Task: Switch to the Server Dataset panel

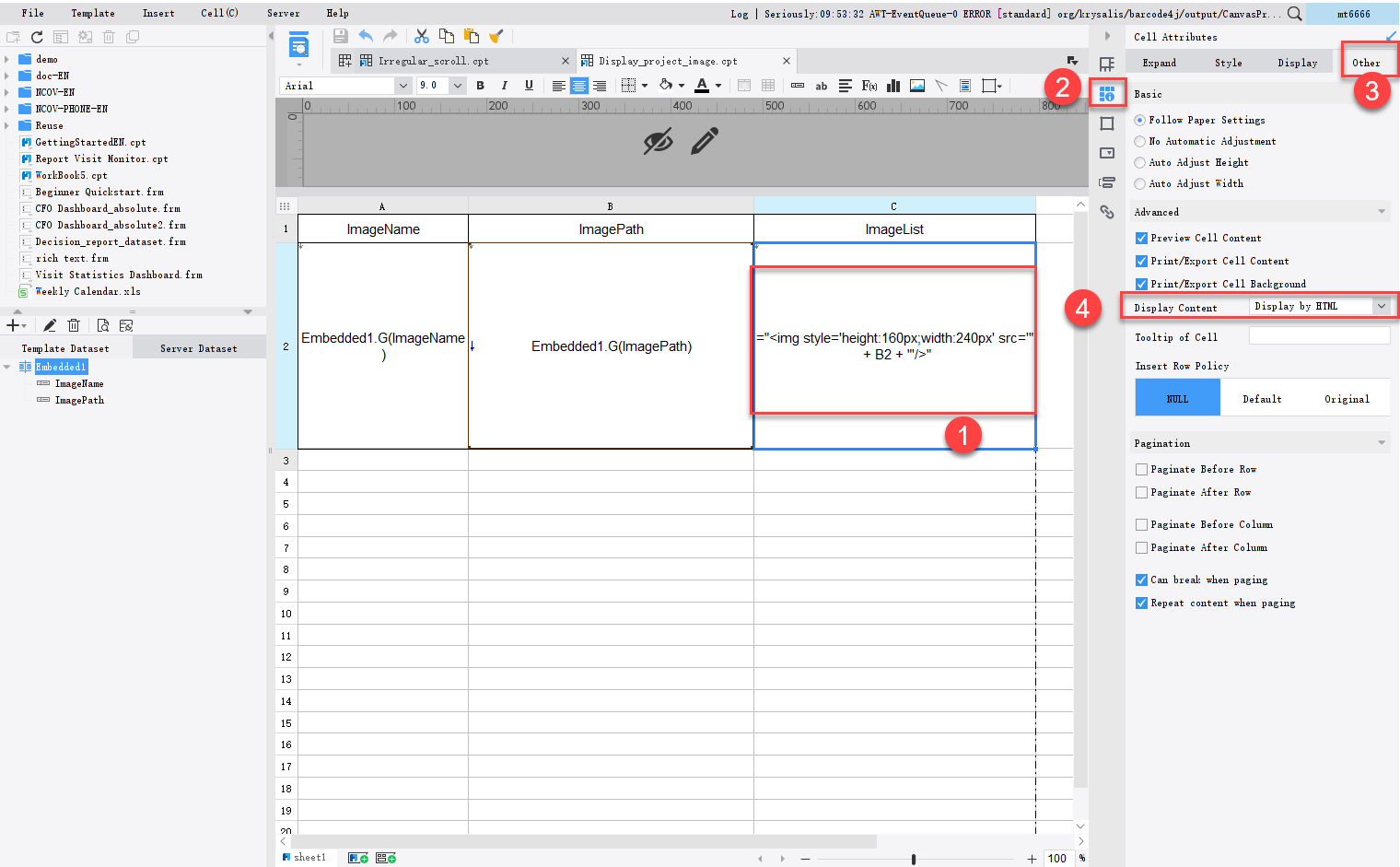Action: pyautogui.click(x=198, y=347)
